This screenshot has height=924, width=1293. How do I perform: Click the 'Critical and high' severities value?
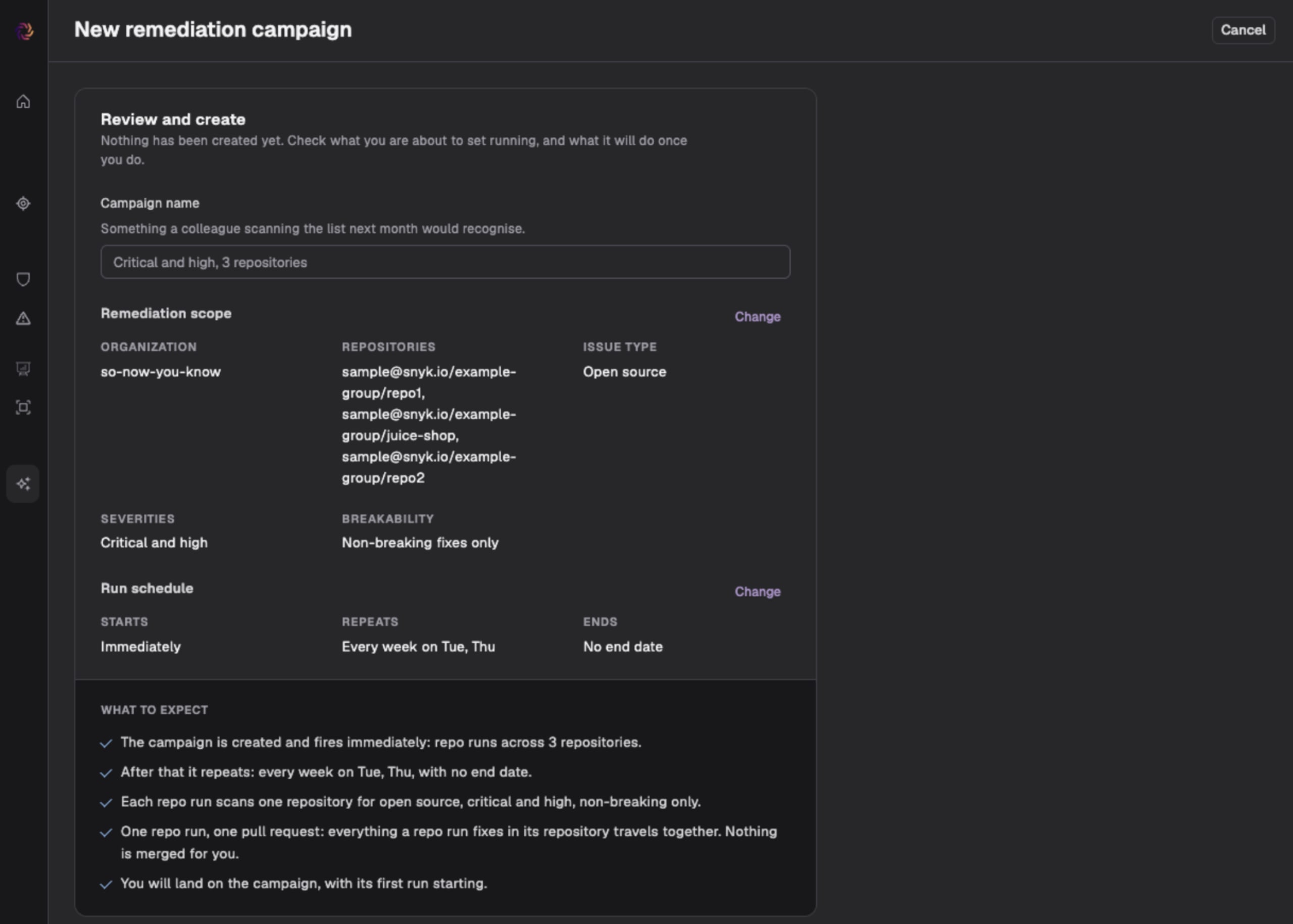[x=154, y=543]
